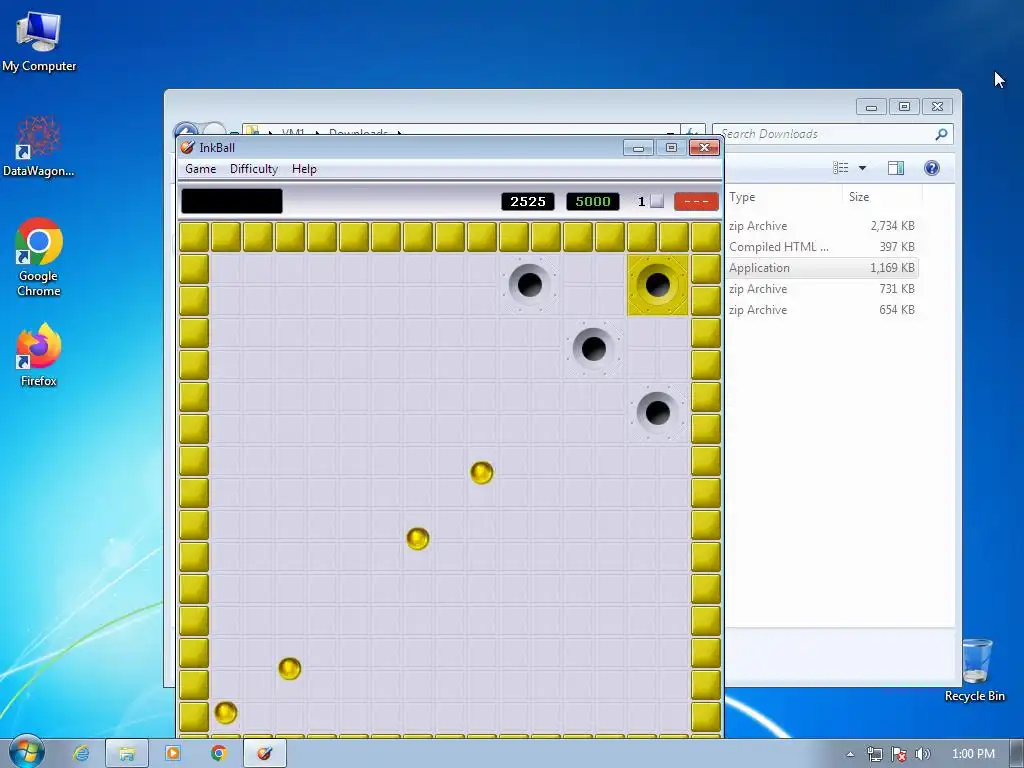Launch Internet Explorer from the taskbar
The image size is (1024, 768).
(x=81, y=754)
